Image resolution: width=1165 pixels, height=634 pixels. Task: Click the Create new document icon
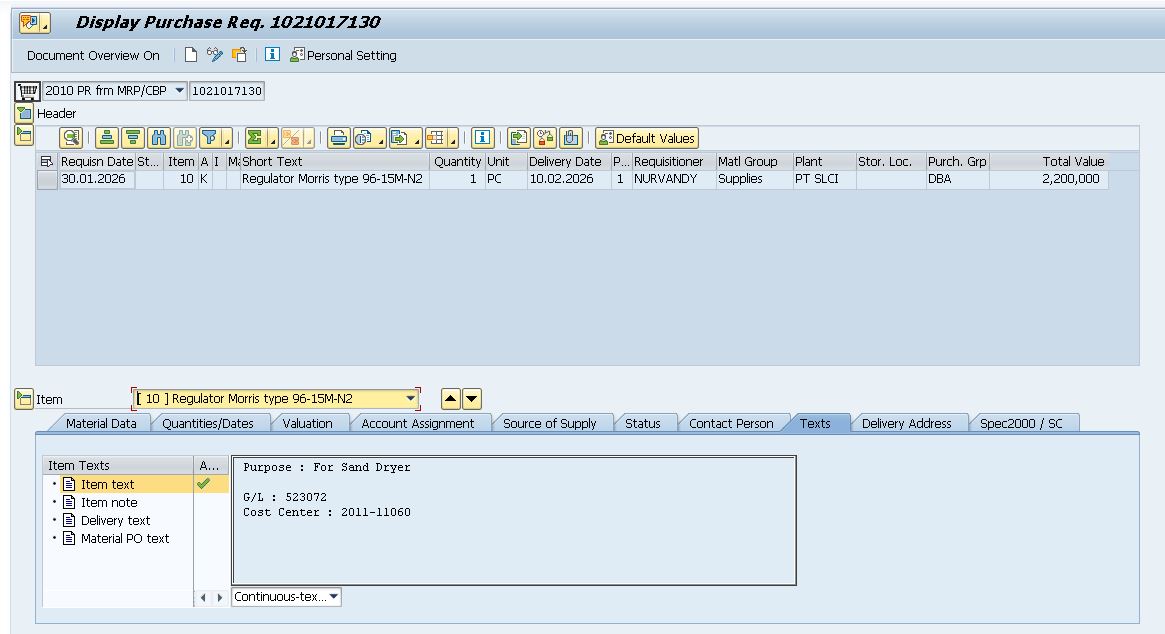coord(191,55)
